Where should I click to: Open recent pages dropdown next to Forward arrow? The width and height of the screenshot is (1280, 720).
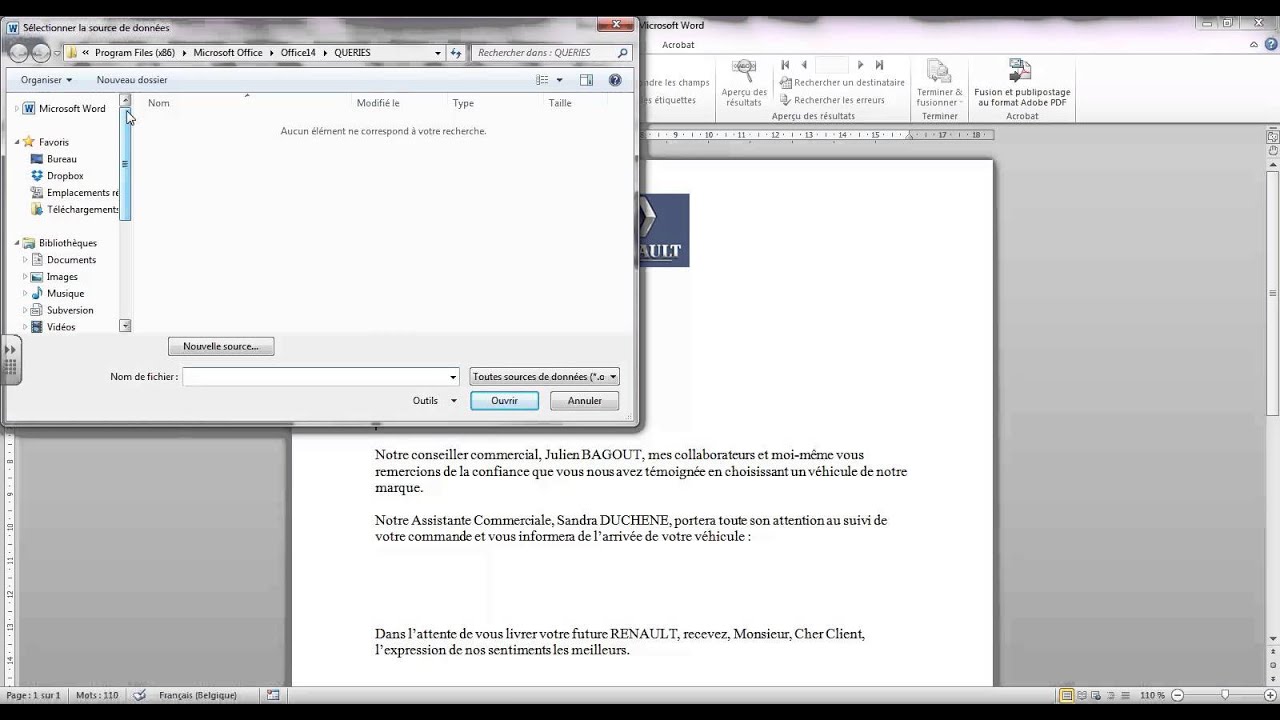point(58,53)
